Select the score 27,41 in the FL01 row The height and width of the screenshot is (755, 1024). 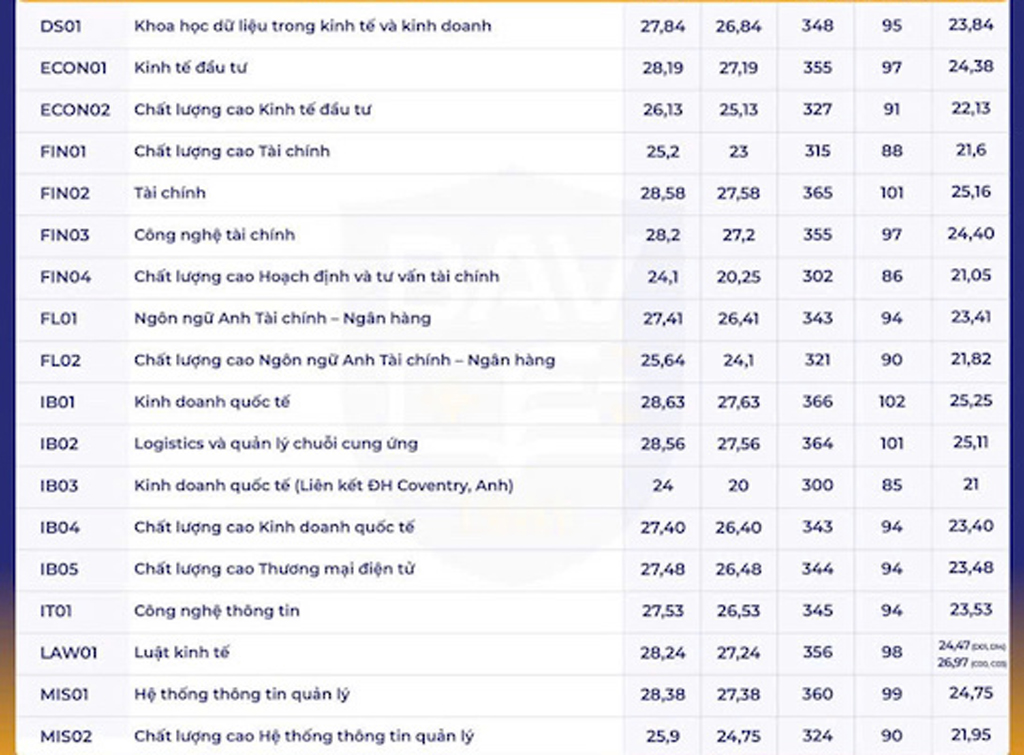(x=662, y=319)
